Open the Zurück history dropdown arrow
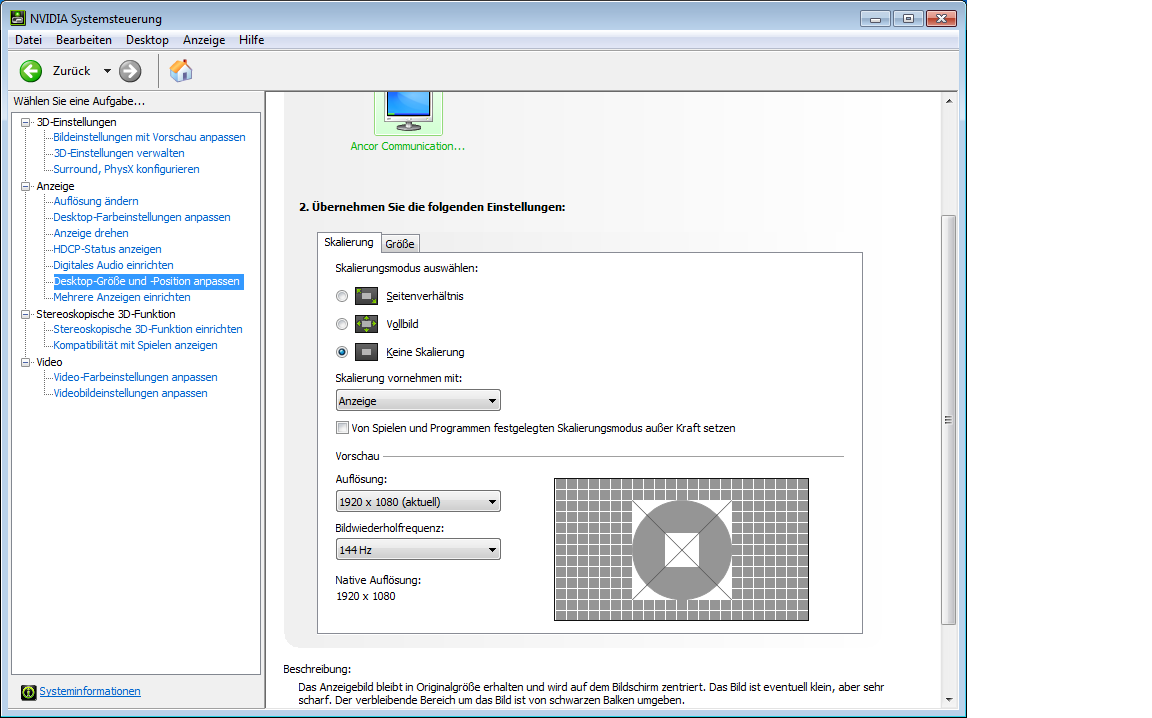This screenshot has width=1152, height=718. [107, 71]
